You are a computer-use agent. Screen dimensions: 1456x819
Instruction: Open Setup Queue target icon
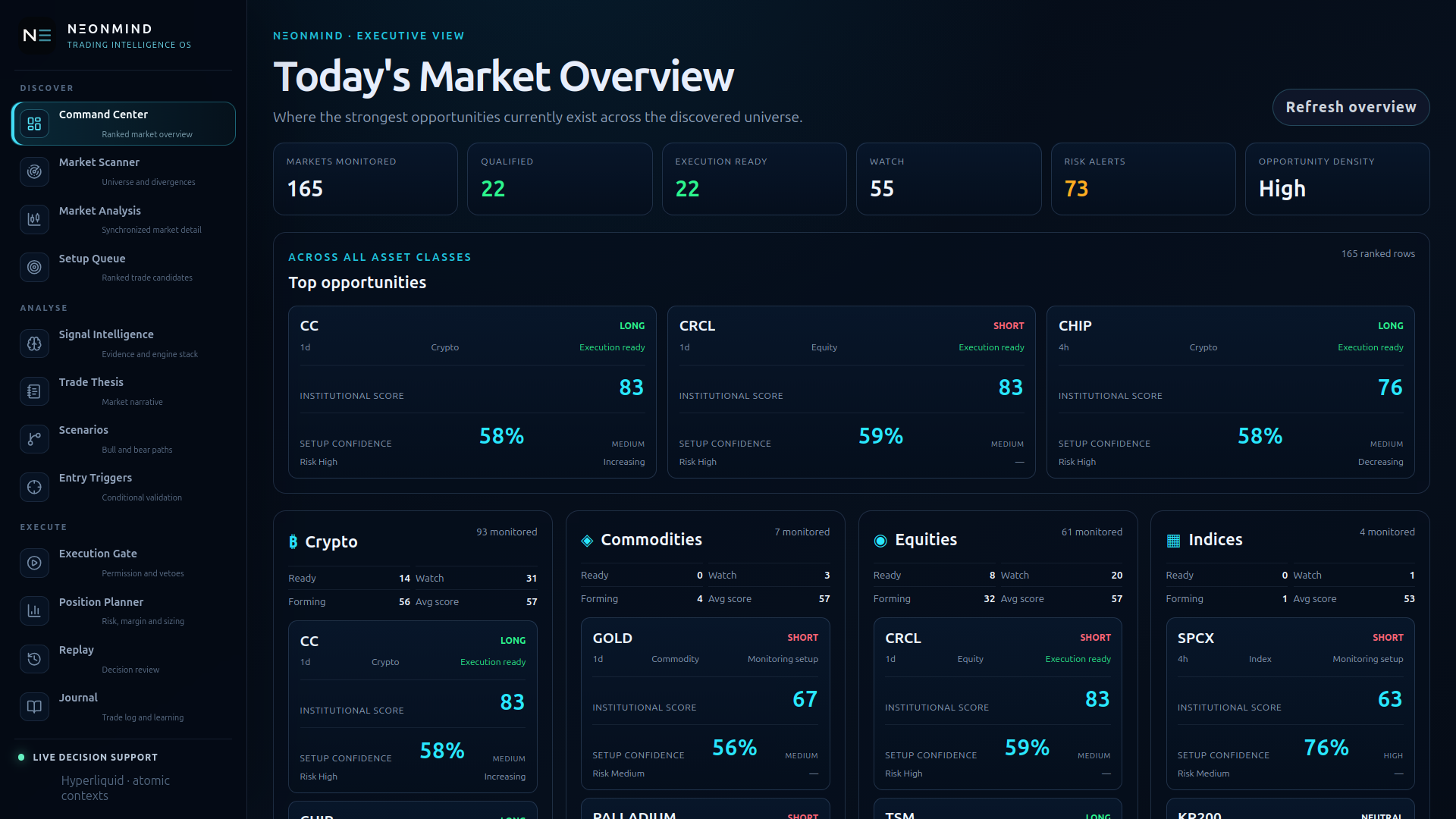click(34, 267)
